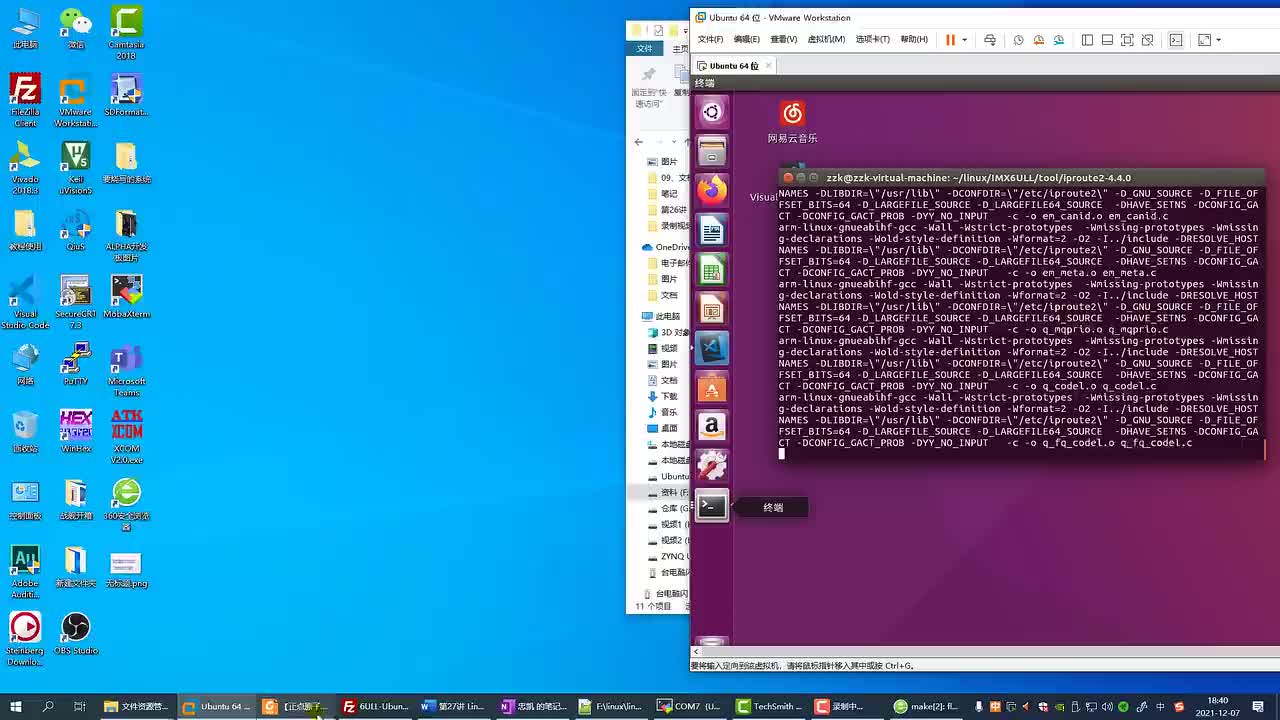Click the taskbar search icon
Viewport: 1280px width, 720px height.
pos(48,706)
